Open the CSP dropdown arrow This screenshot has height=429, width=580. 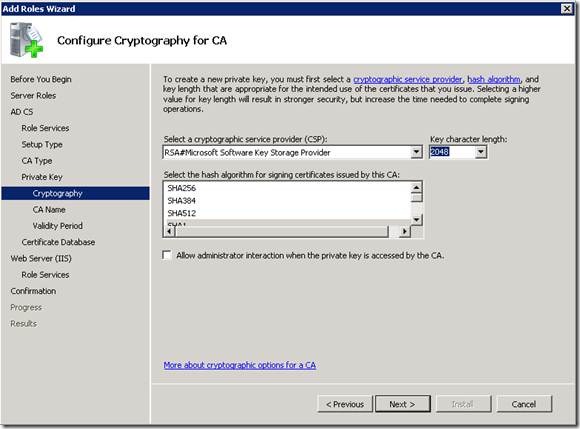[417, 152]
